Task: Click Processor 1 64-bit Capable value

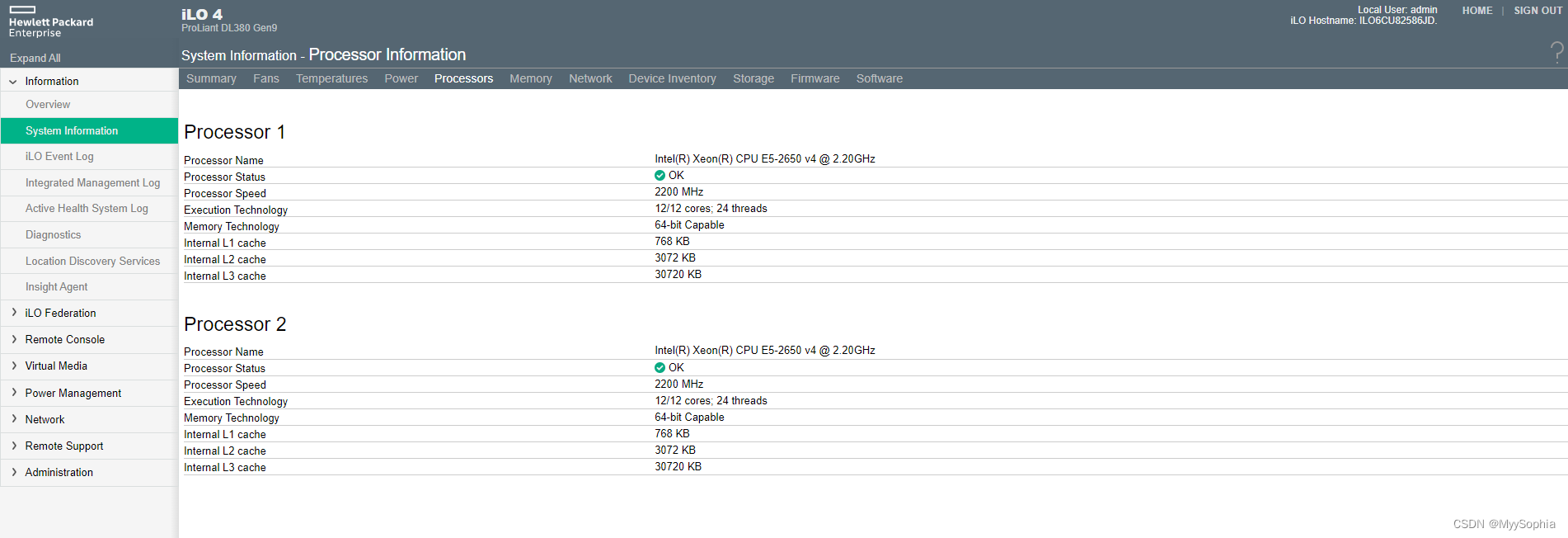Action: (x=689, y=225)
